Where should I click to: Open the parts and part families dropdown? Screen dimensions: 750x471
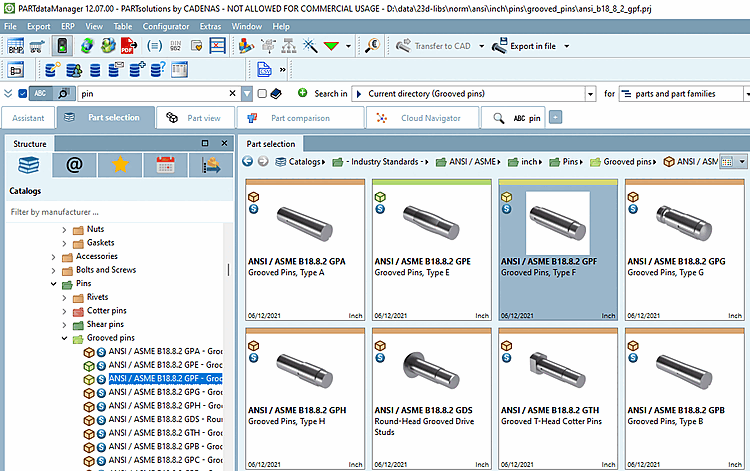(747, 94)
